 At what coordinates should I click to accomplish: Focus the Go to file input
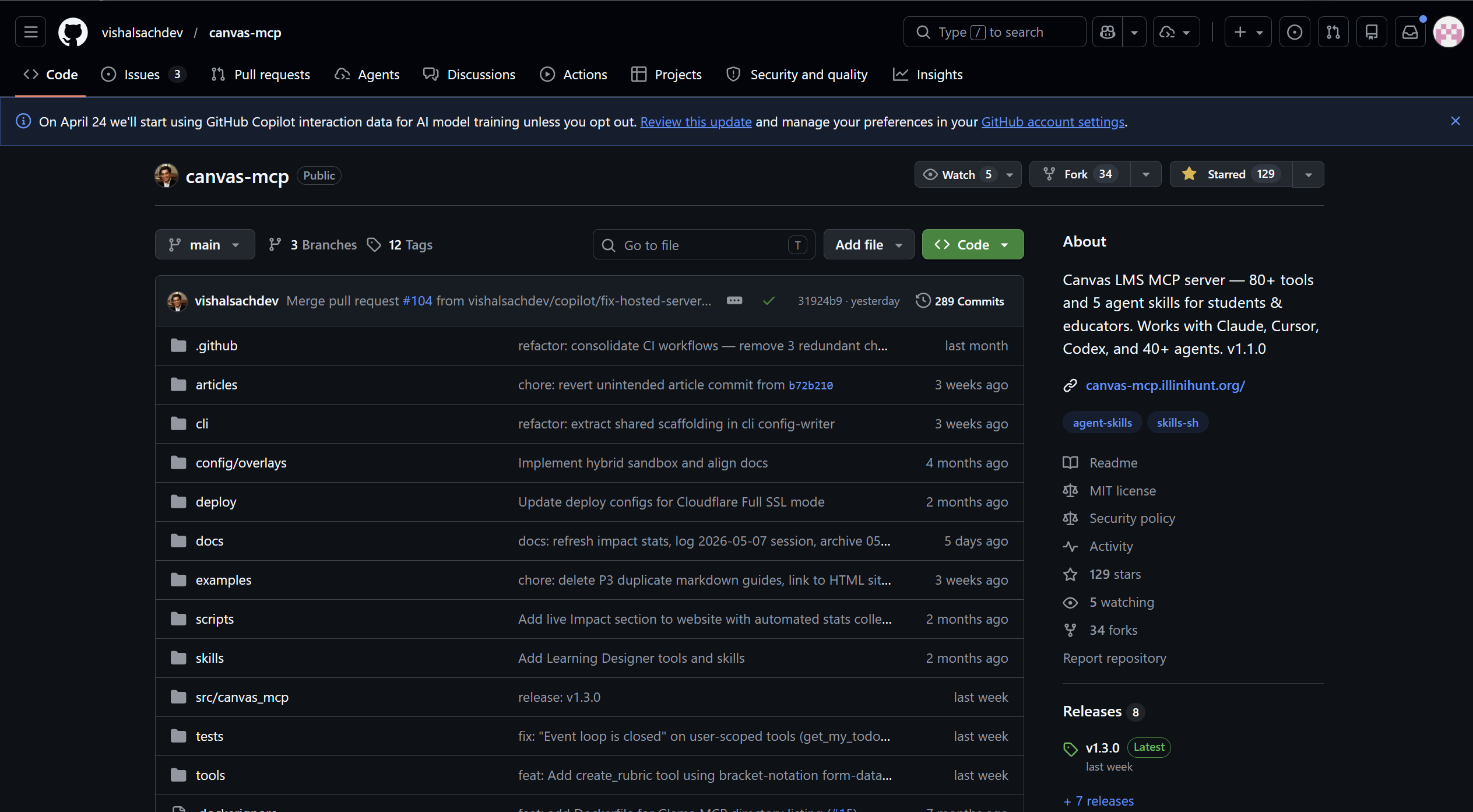point(704,245)
